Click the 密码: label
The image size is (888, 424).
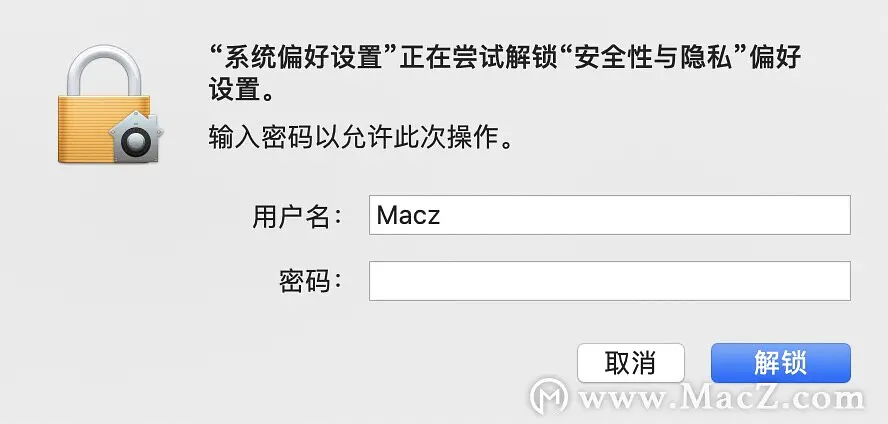[310, 281]
